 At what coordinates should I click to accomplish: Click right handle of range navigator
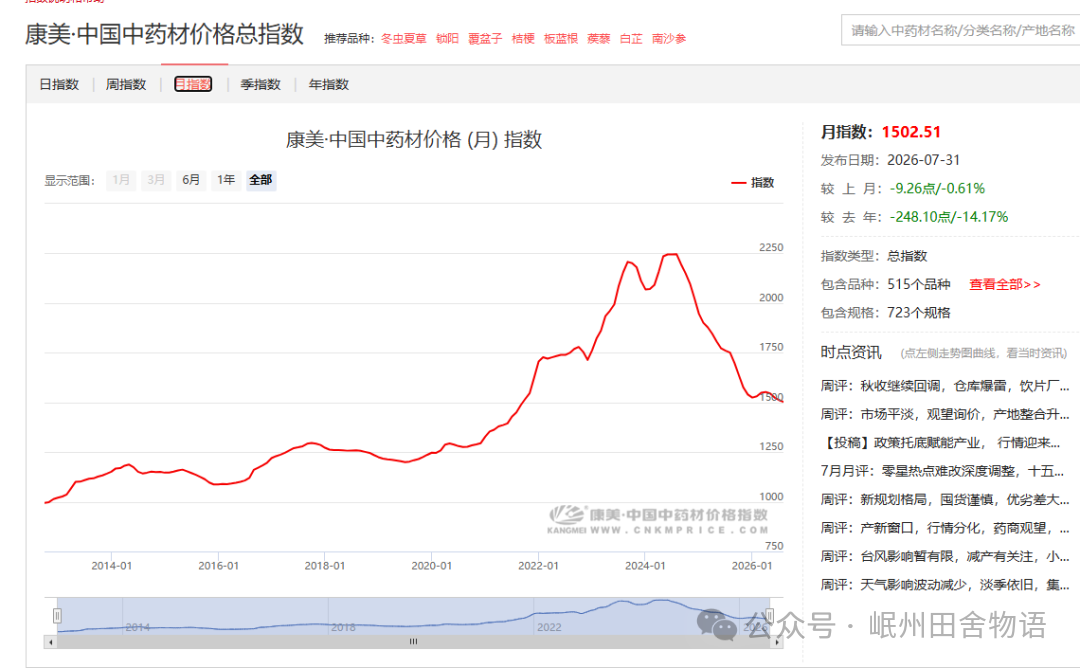click(769, 615)
